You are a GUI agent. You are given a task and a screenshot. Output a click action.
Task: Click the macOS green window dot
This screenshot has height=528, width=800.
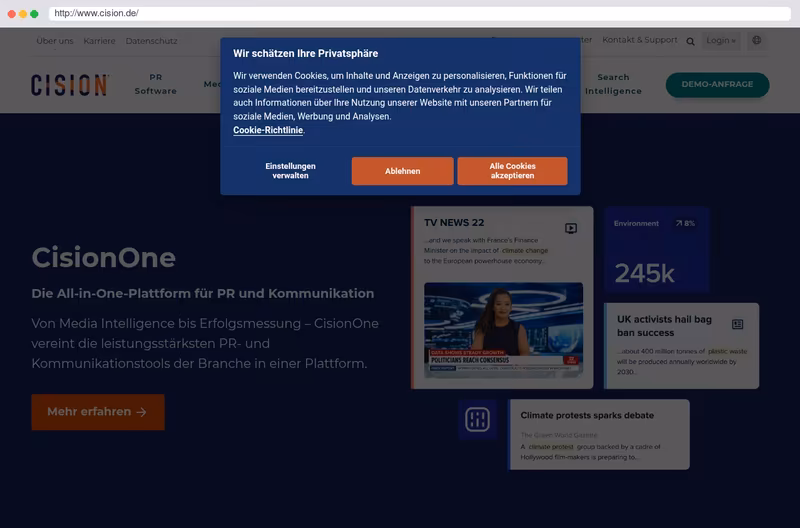[x=34, y=14]
